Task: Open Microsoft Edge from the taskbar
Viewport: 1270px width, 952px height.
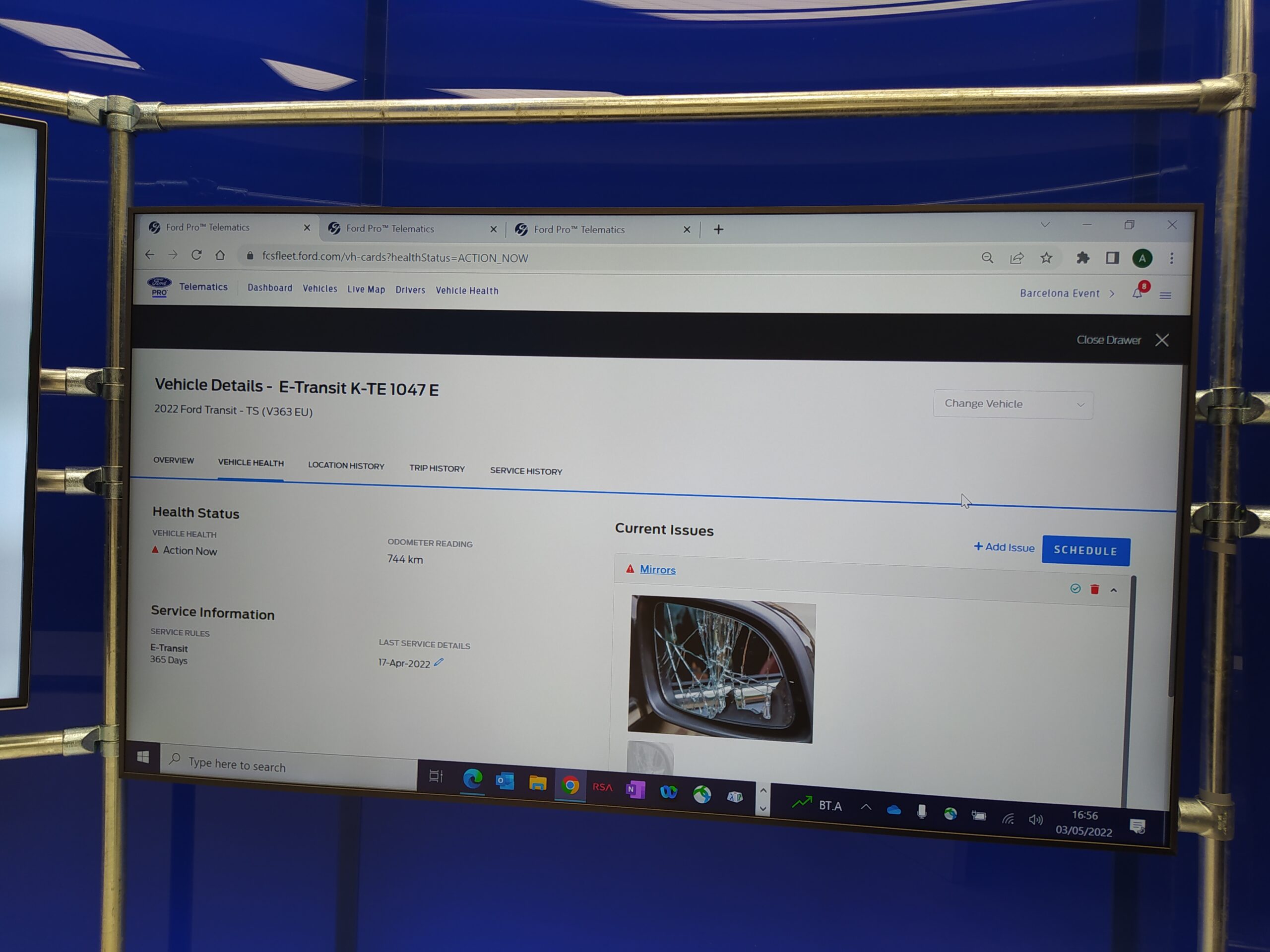Action: click(x=472, y=778)
